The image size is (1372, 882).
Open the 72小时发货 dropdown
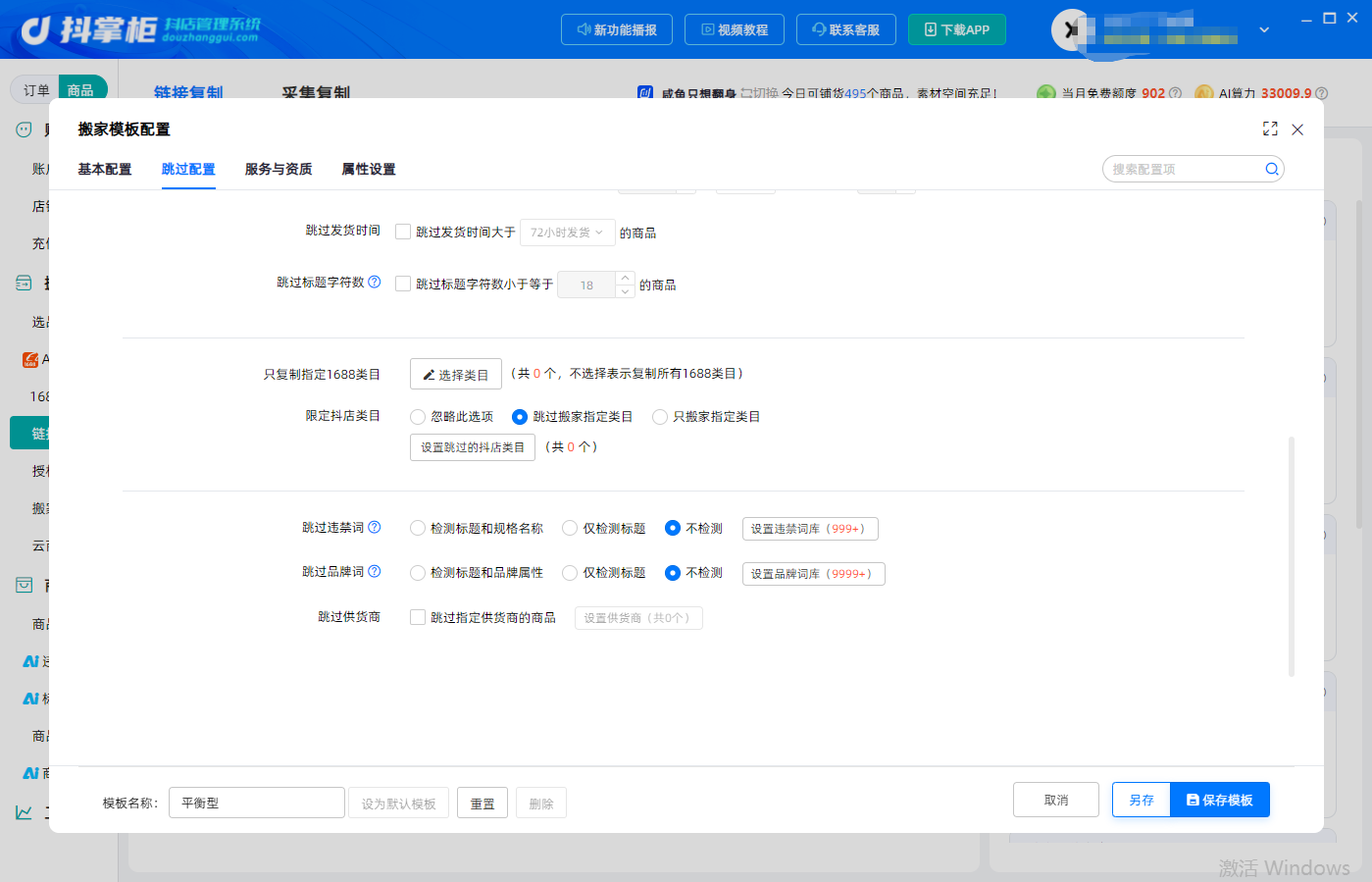coord(568,233)
